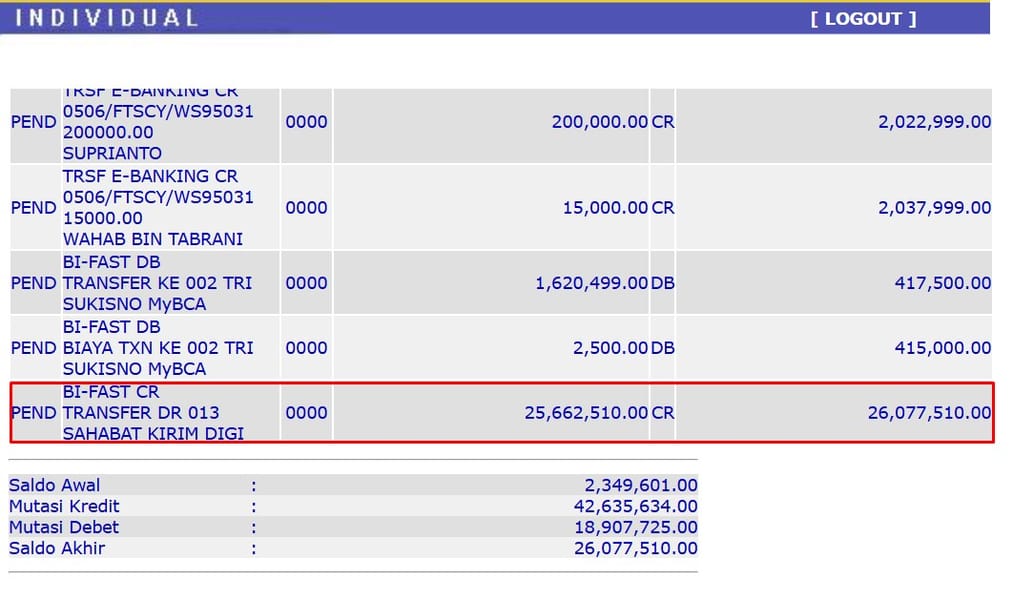Click 0000 branch code in BIAYA TXN row
The width and height of the screenshot is (1012, 600).
tap(307, 348)
